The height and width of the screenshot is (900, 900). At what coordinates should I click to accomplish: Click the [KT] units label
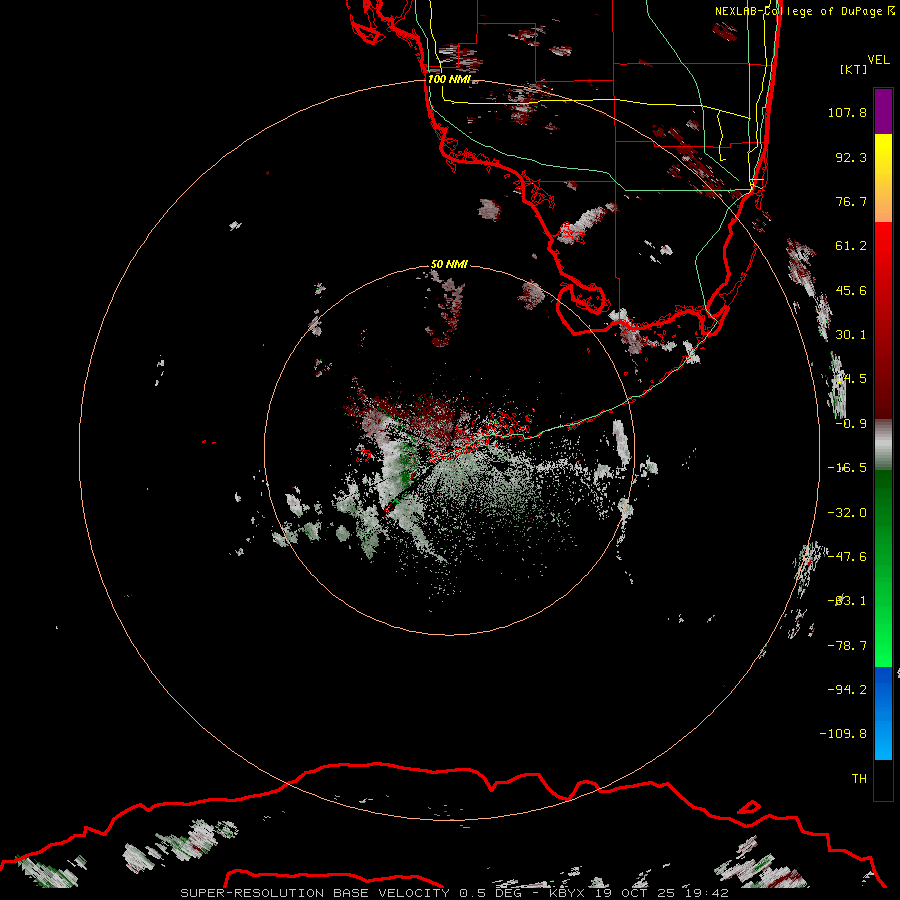(853, 69)
